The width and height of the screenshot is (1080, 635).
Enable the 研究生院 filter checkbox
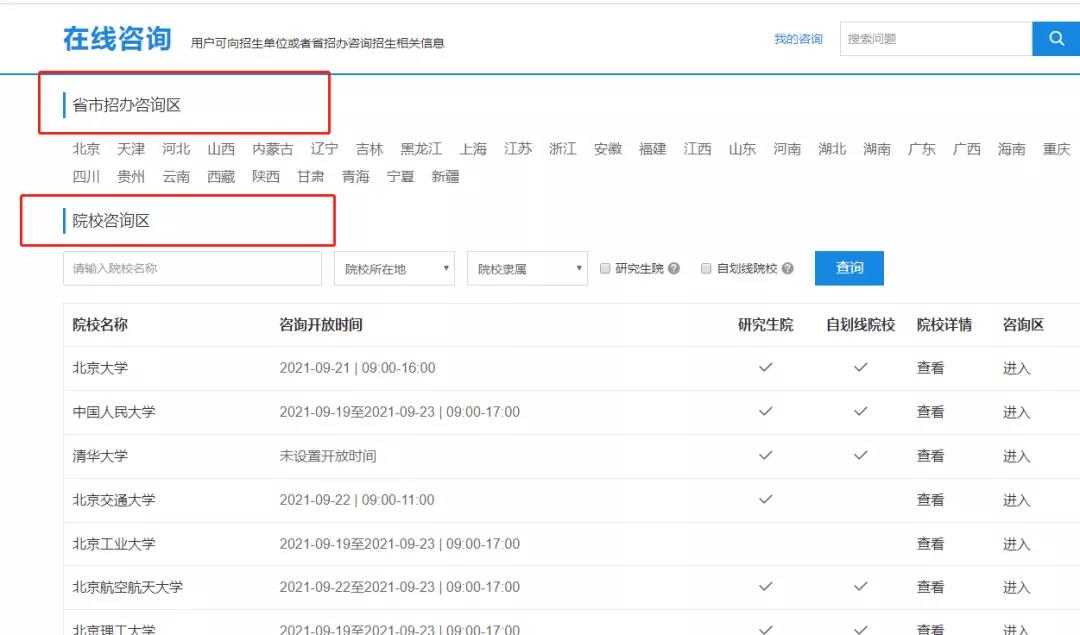[606, 269]
